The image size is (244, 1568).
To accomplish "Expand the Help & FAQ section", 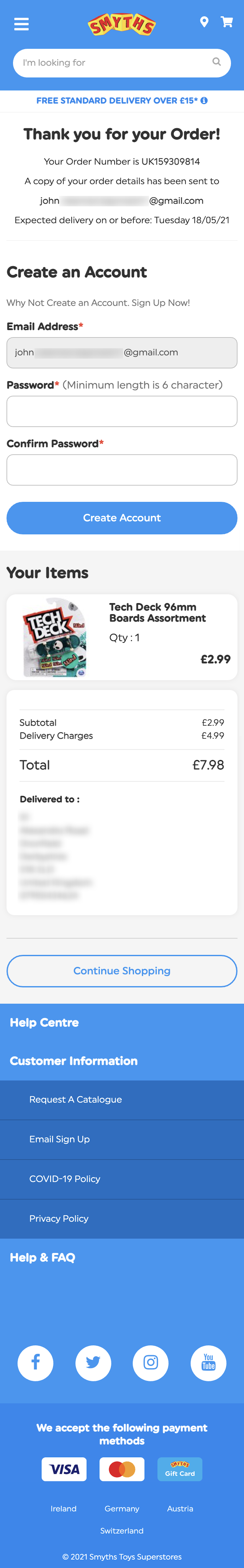I will pyautogui.click(x=43, y=1258).
